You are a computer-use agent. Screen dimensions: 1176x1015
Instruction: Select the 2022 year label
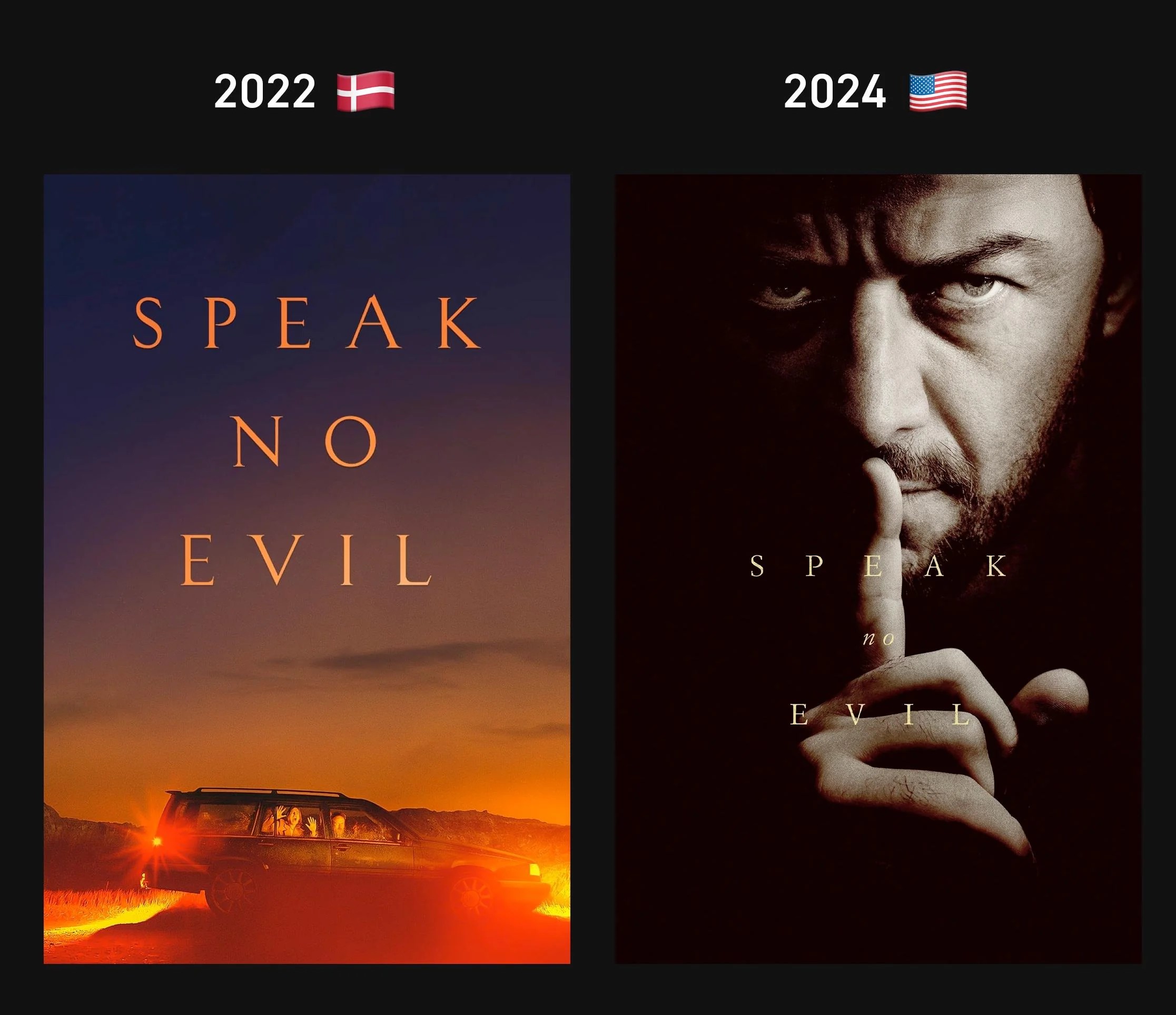(264, 92)
